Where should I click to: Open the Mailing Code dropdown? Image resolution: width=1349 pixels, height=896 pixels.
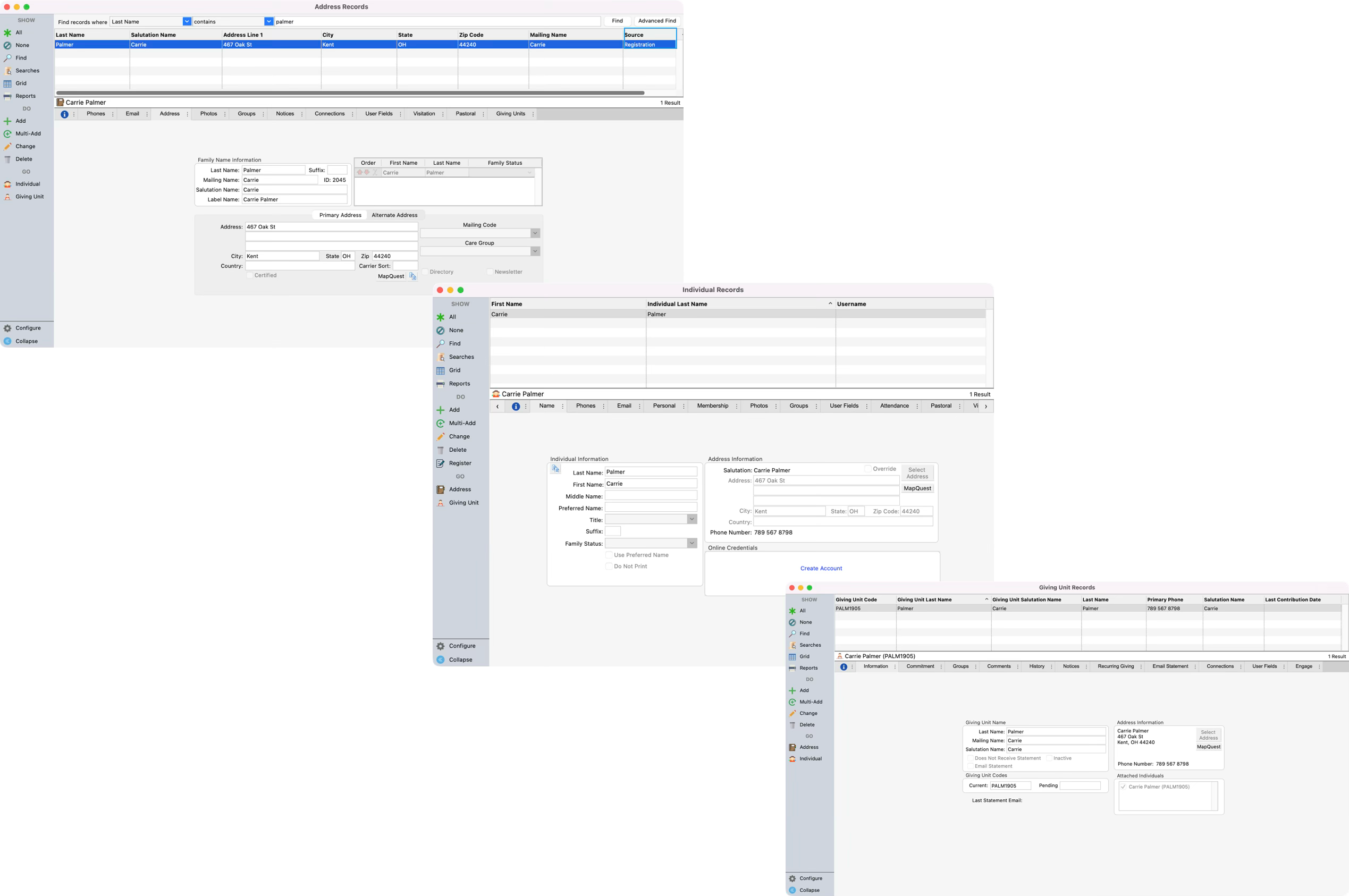[x=535, y=234]
